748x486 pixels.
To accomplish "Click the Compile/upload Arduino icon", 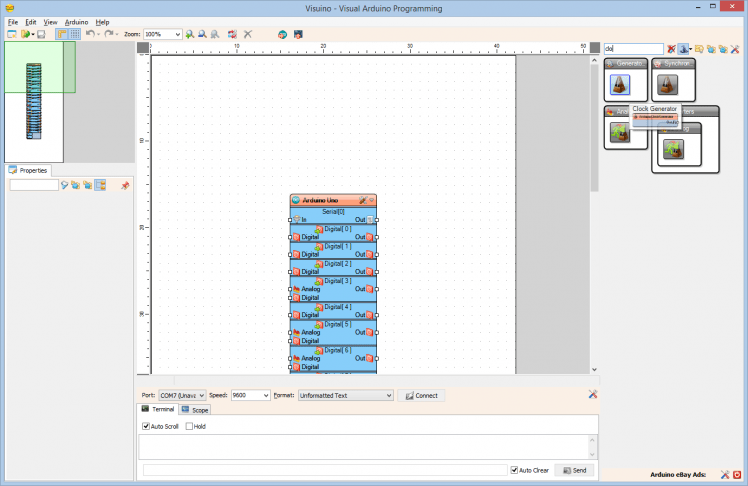I will 282,34.
